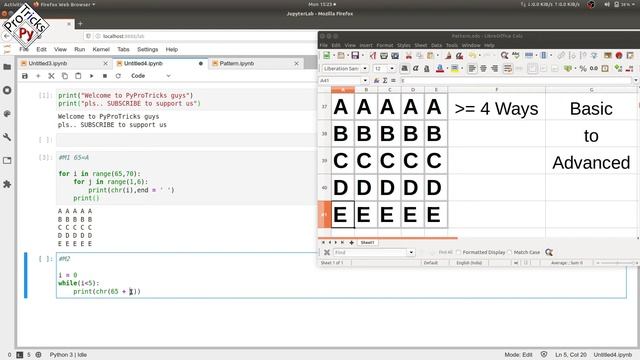Set the Calc font color with the A icon
The width and height of the screenshot is (640, 360).
440,69
